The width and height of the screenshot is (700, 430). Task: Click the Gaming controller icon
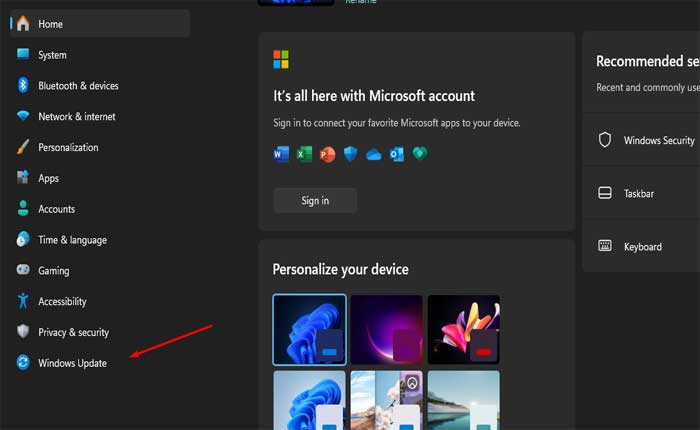tap(23, 270)
